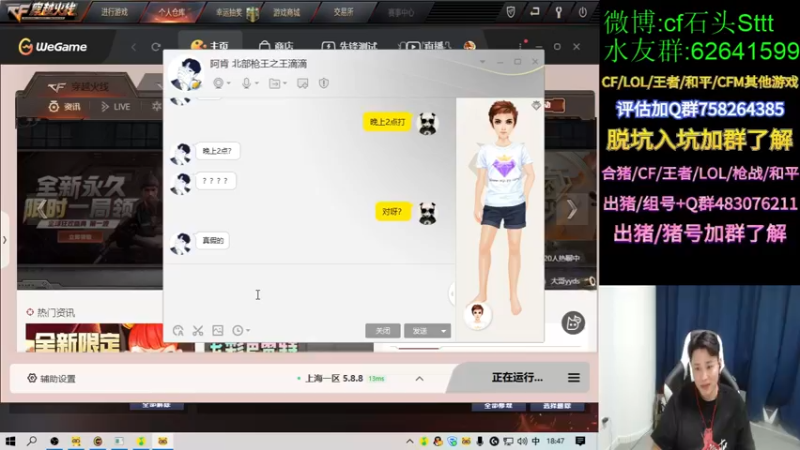Open message history clock icon

[x=238, y=331]
